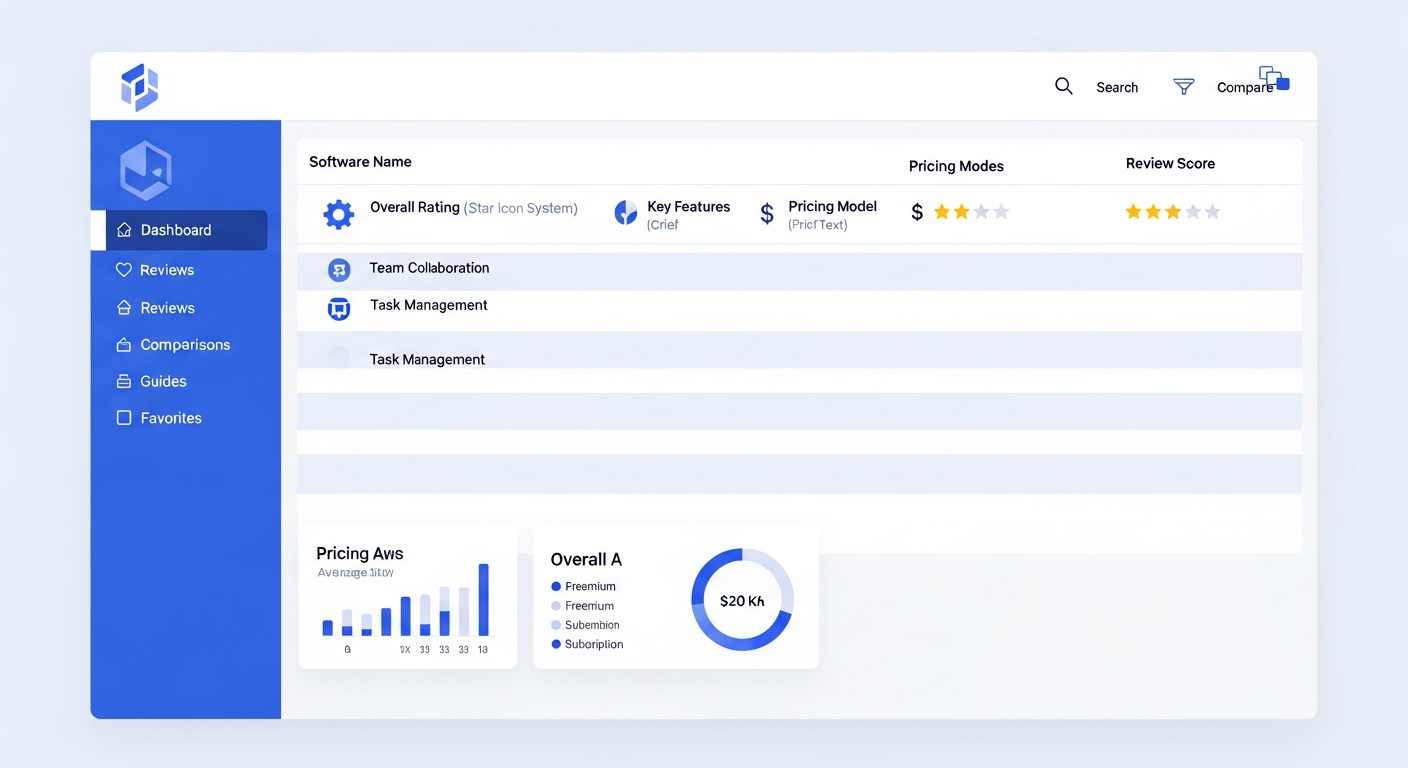Click the dollar icon beside Pricing Model

767,213
